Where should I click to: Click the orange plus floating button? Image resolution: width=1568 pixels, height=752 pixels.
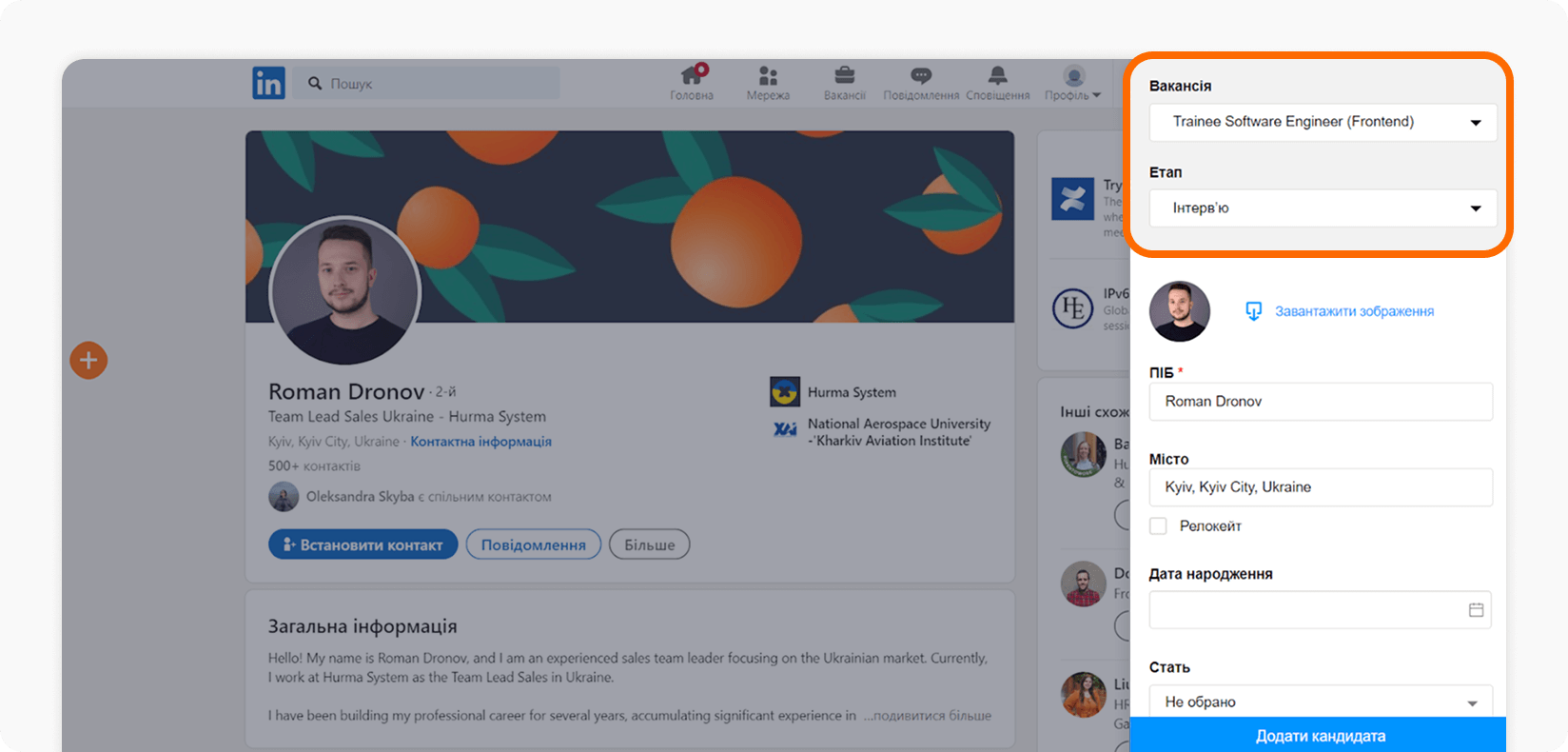pos(88,361)
